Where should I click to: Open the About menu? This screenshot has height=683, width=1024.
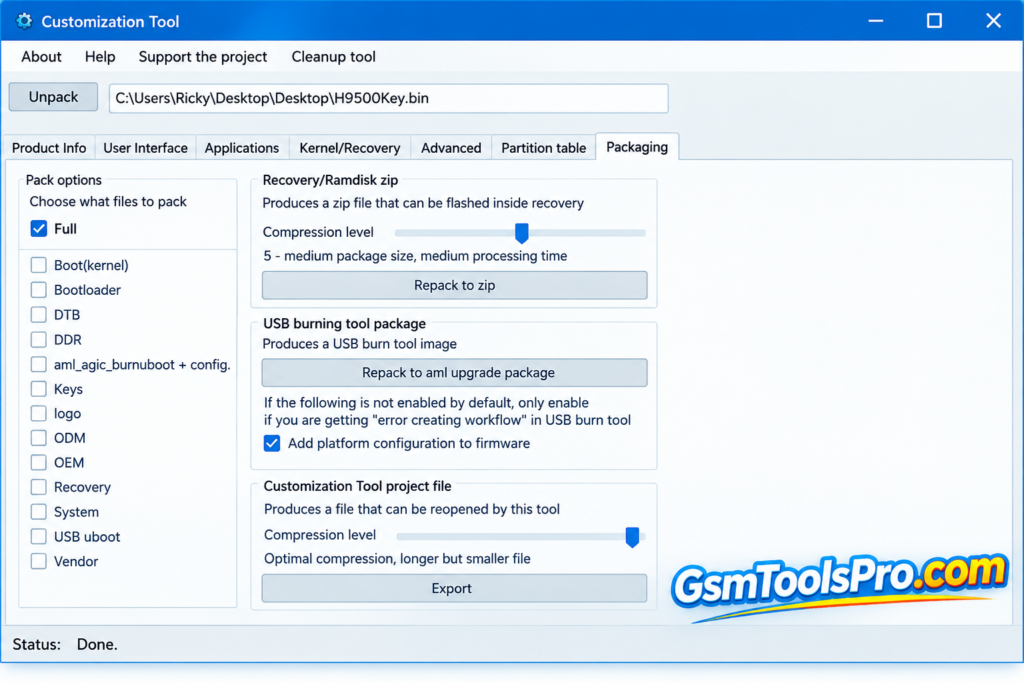click(x=41, y=57)
